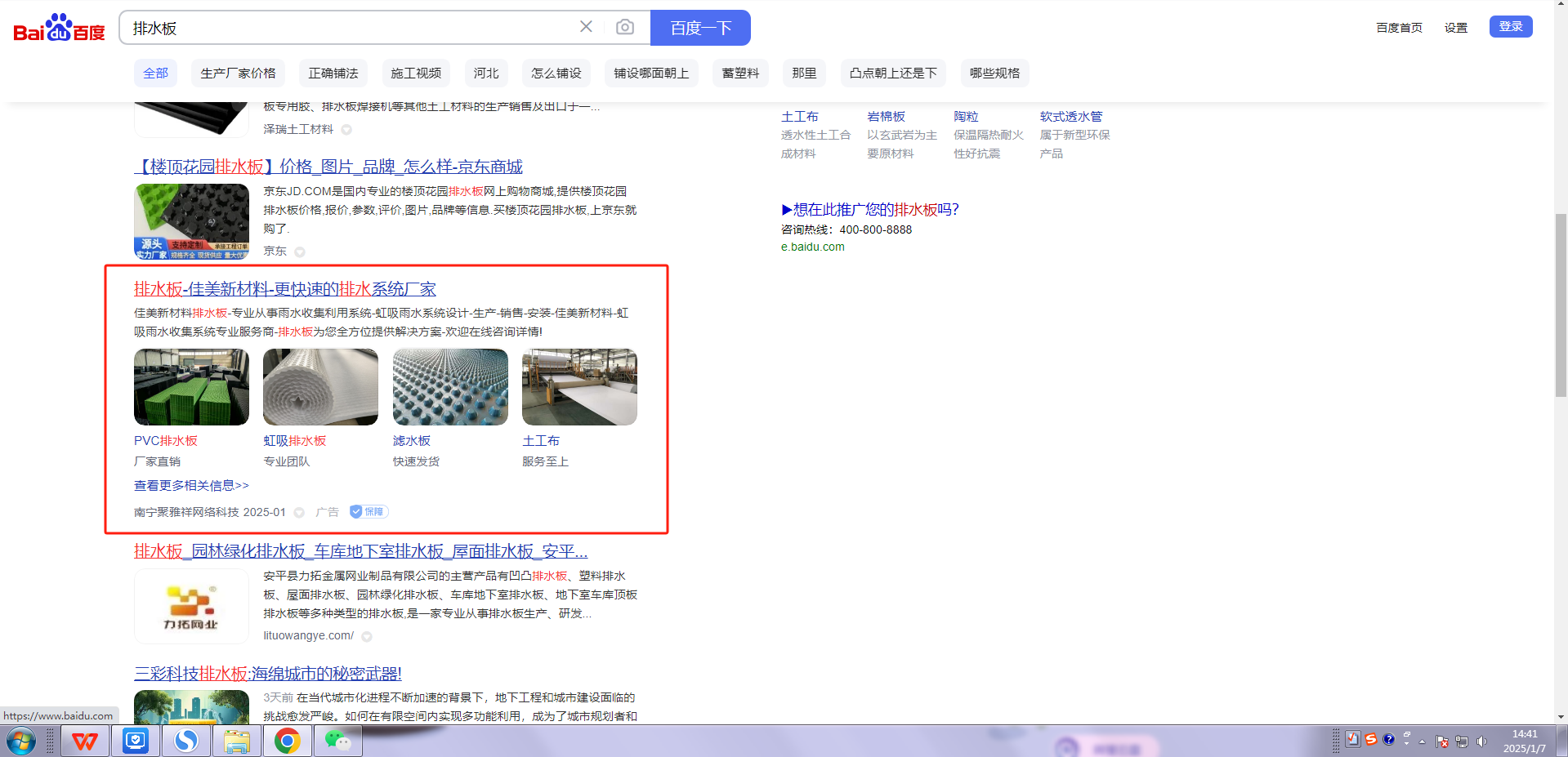The height and width of the screenshot is (757, 1568).
Task: Open 设置 settings link
Action: [x=1456, y=28]
